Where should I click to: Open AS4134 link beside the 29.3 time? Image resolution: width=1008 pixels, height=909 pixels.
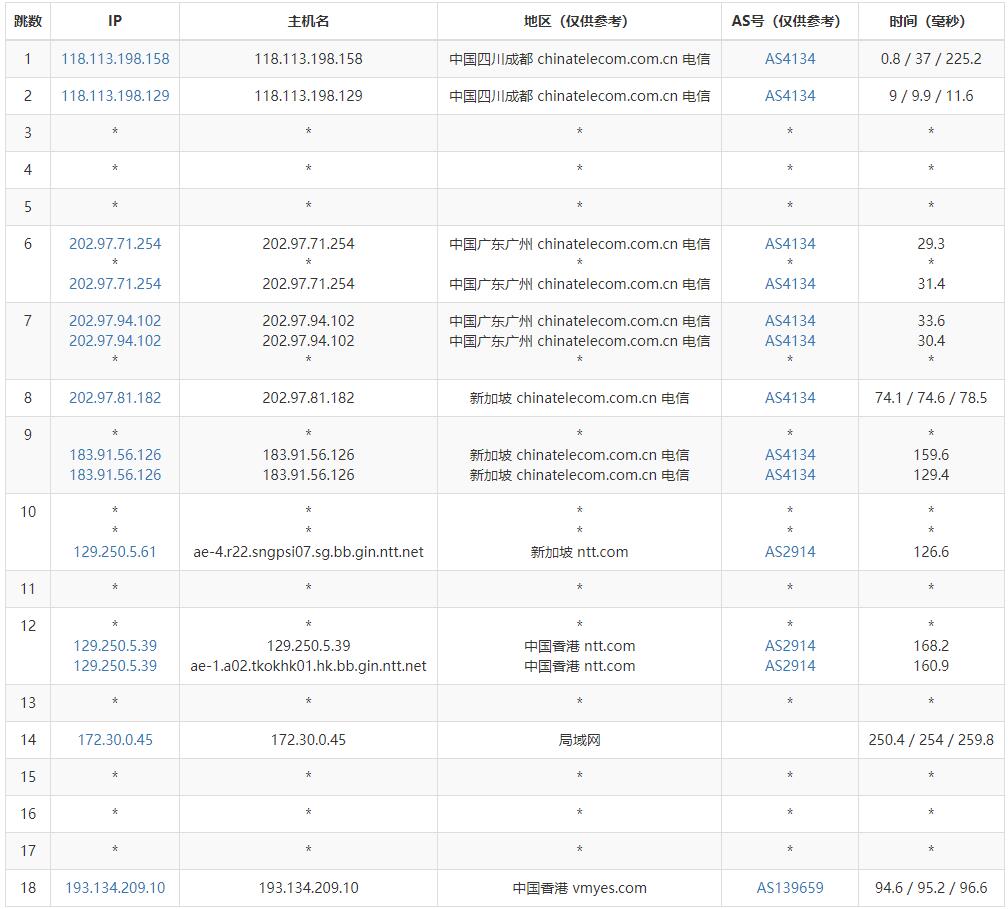click(790, 244)
